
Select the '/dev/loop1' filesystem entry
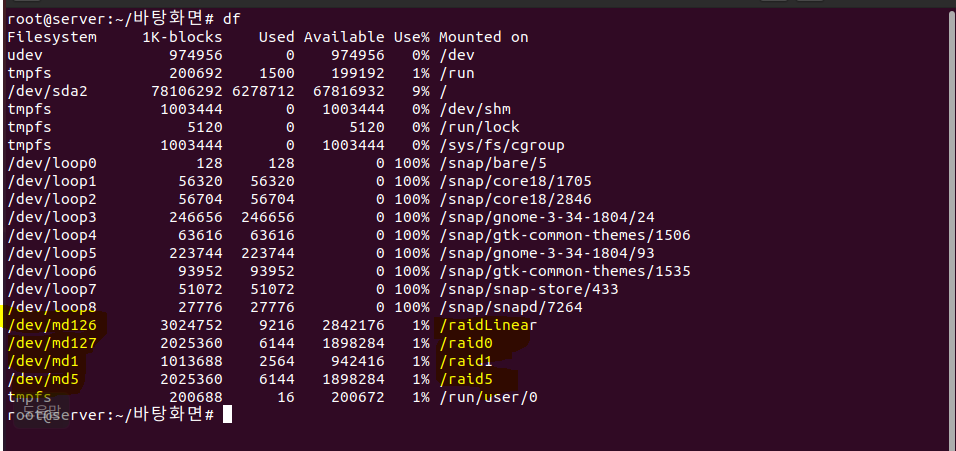tap(52, 182)
